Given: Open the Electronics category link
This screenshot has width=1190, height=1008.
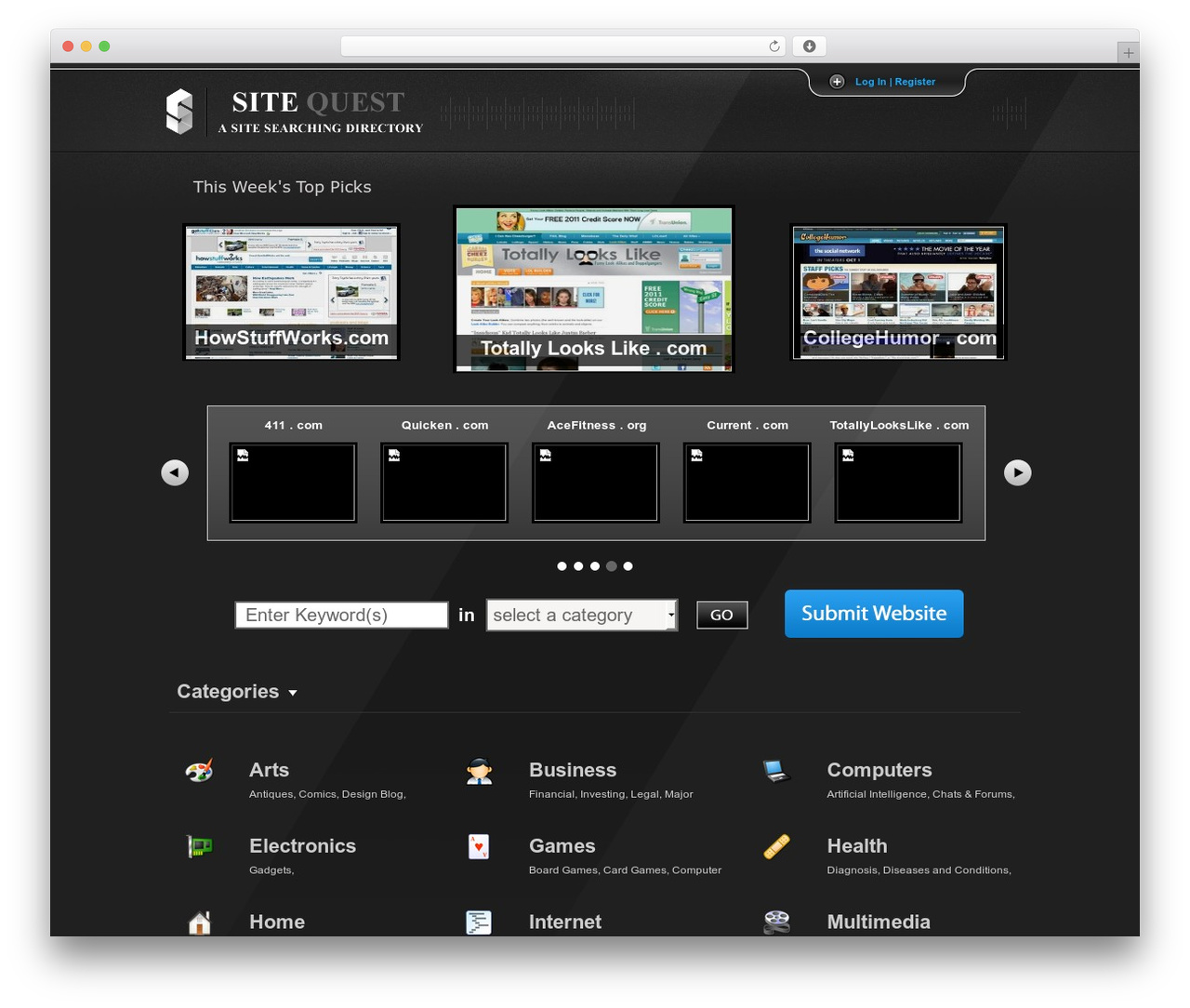Looking at the screenshot, I should click(302, 846).
